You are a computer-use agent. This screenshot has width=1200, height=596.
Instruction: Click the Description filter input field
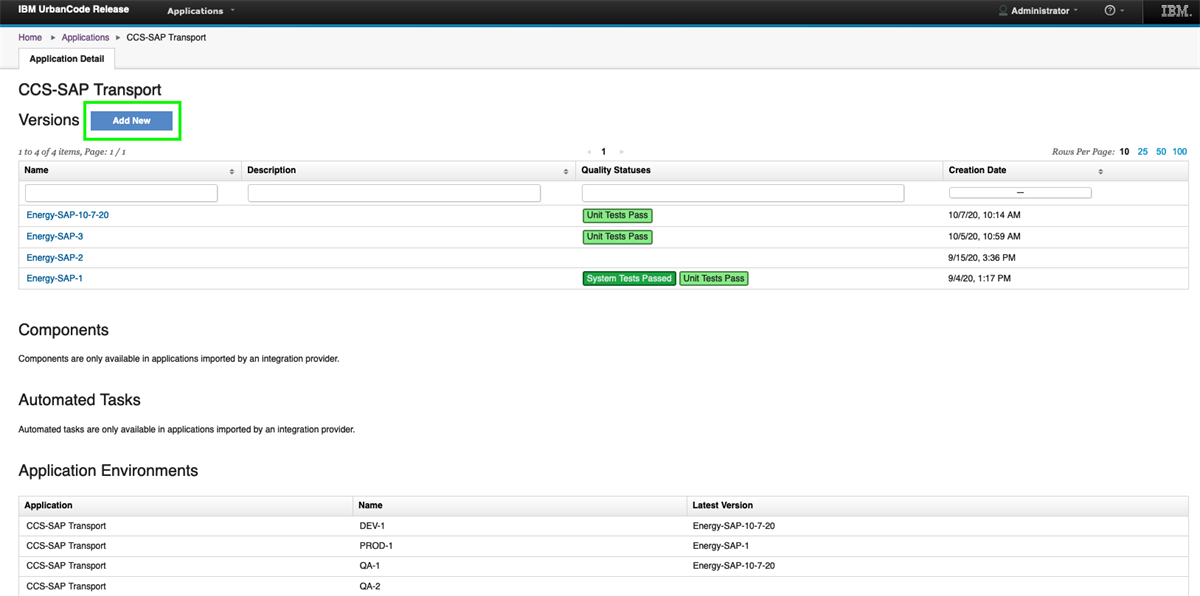click(x=394, y=193)
